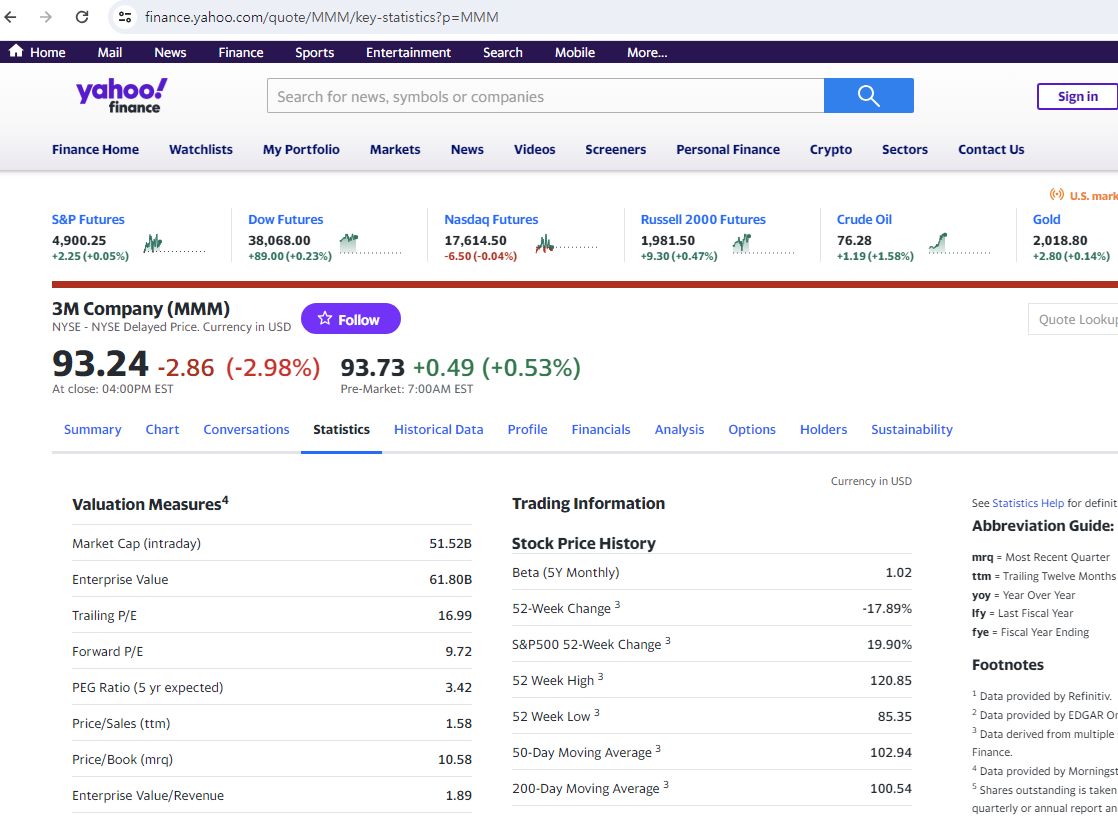Open the Russell 2000 Futures mini chart

pos(763,244)
